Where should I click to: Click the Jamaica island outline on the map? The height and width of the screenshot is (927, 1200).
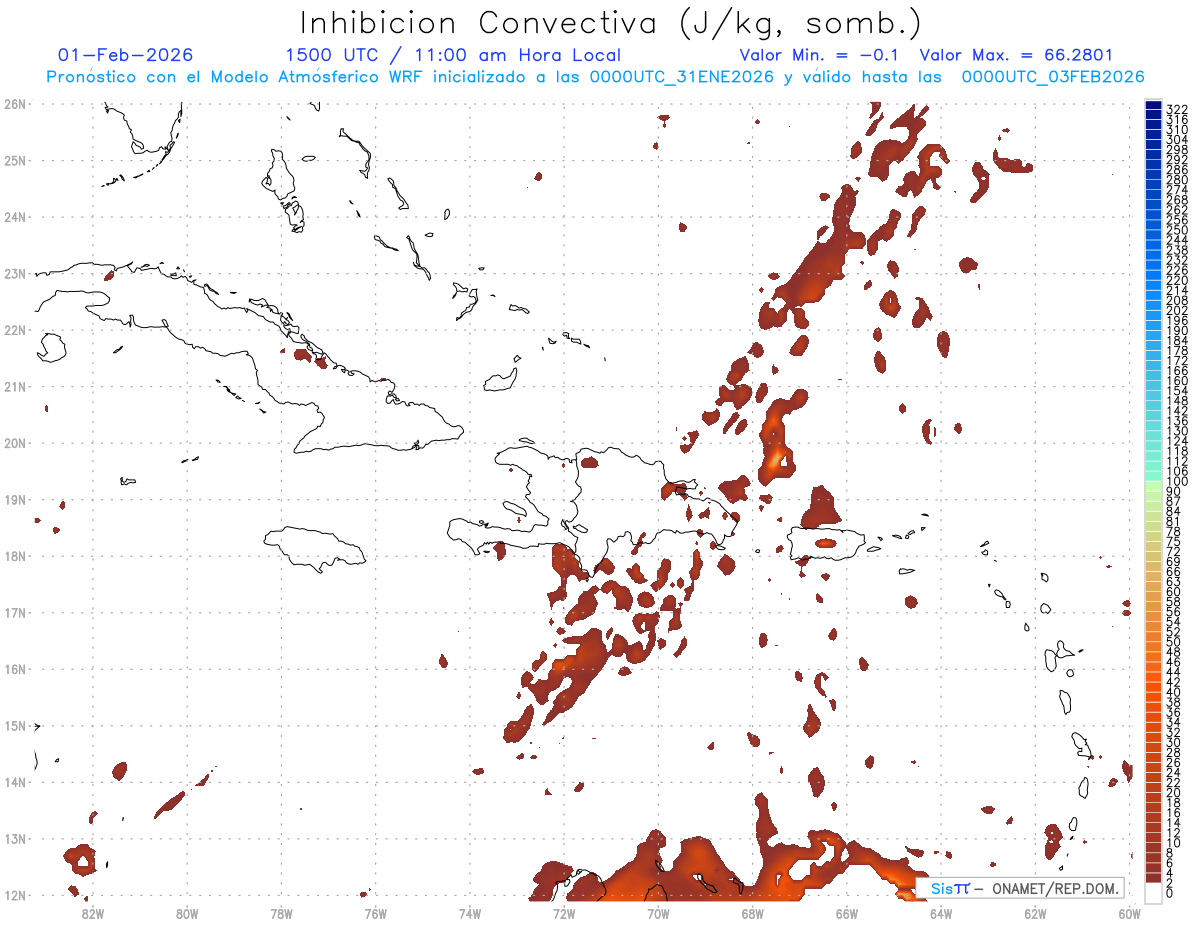314,548
